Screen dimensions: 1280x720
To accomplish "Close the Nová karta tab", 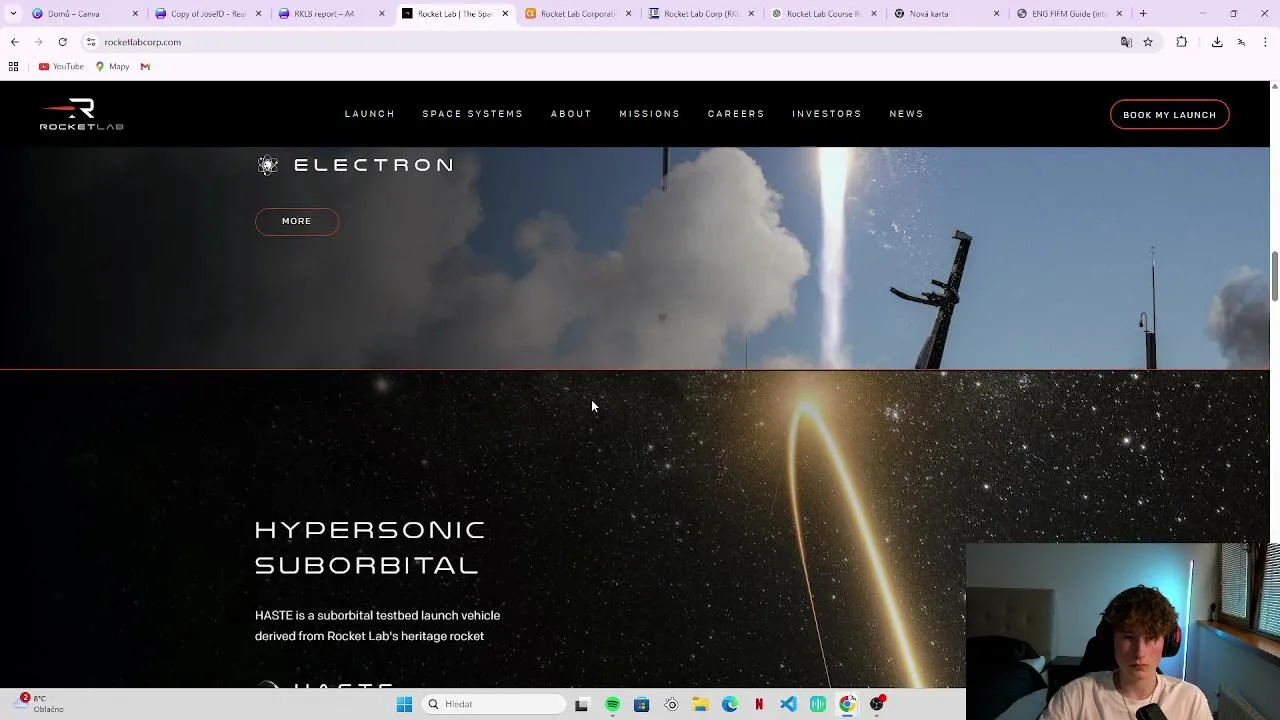I will point(997,14).
